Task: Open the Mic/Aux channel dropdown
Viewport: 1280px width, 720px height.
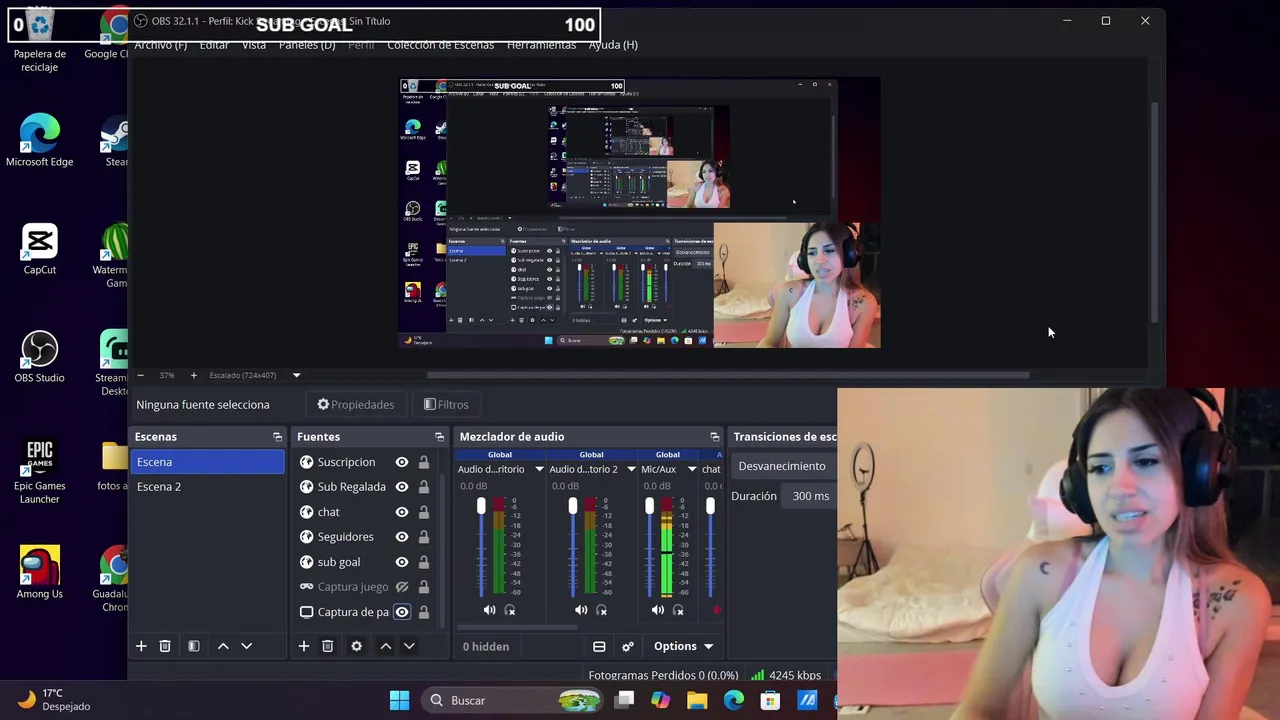Action: (691, 469)
